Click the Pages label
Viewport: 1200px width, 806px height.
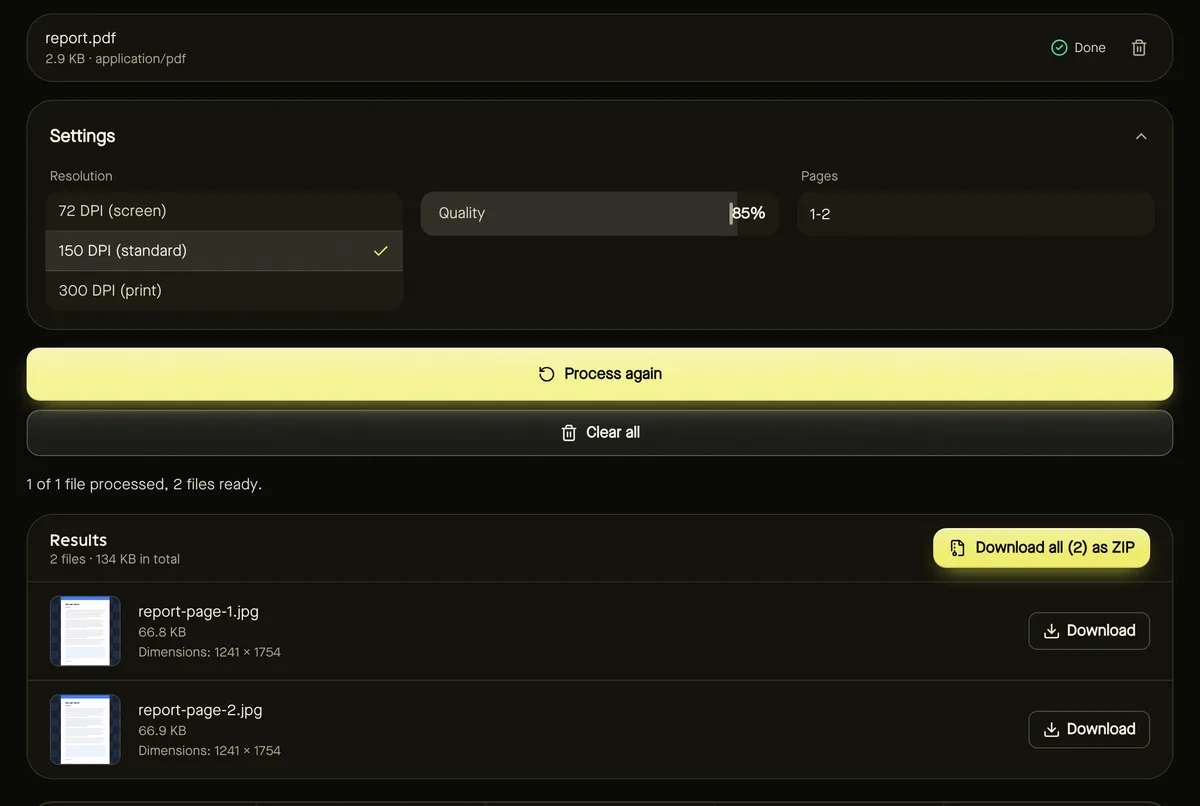tap(819, 176)
